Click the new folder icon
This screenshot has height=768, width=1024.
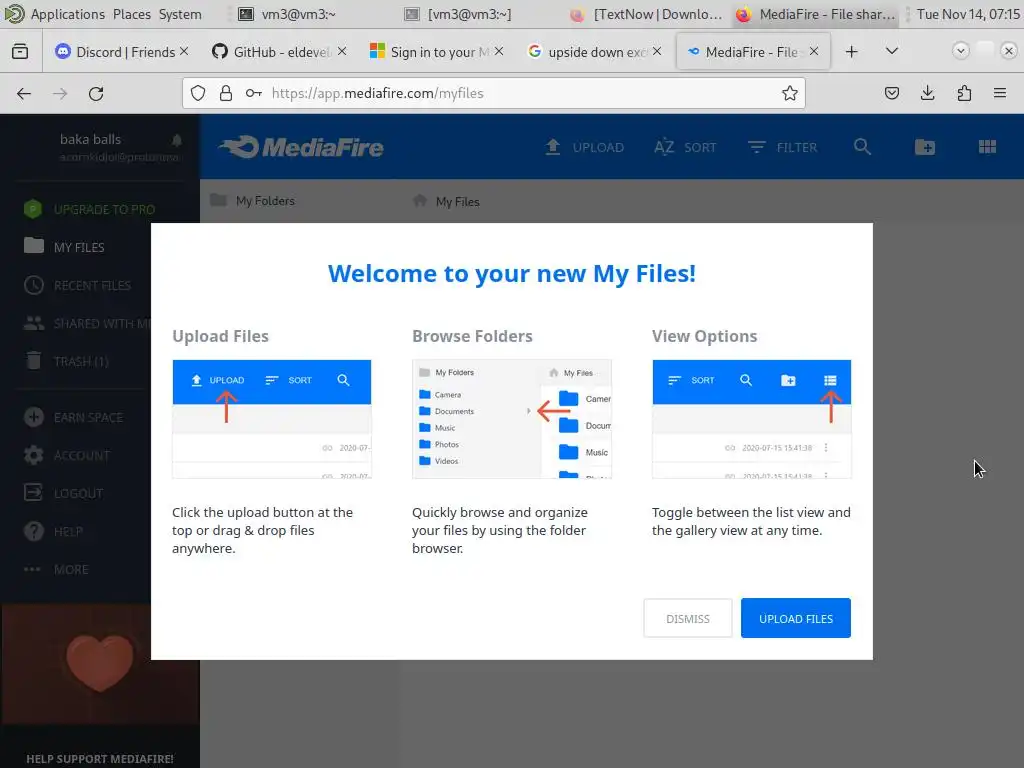[x=924, y=147]
